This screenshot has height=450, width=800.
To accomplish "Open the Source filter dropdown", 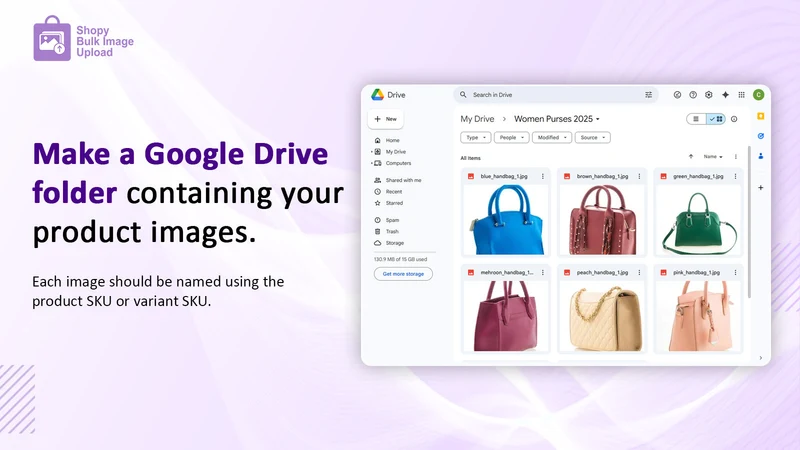I will pos(592,138).
